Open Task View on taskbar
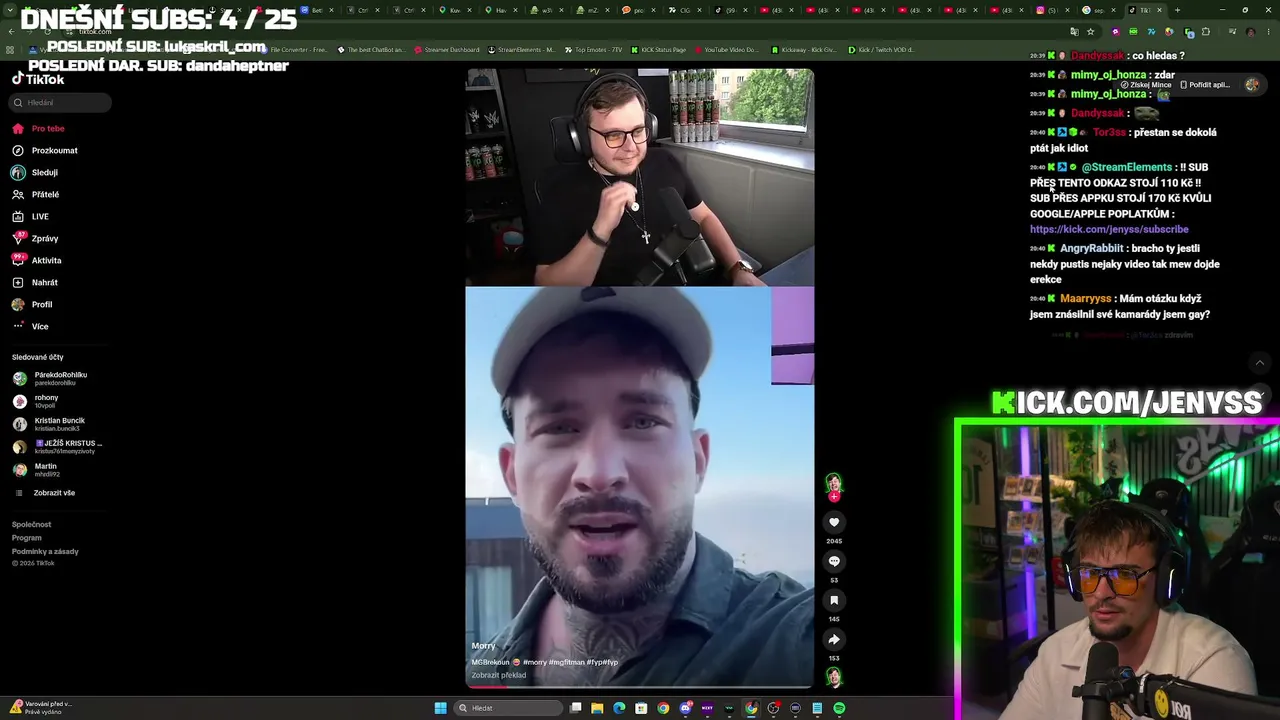The height and width of the screenshot is (720, 1280). pos(575,708)
